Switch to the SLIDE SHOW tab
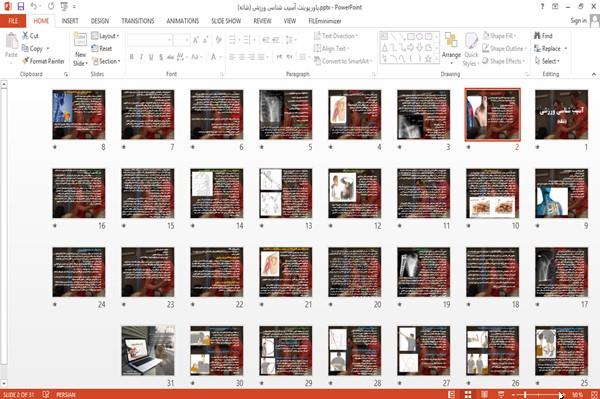This screenshot has width=600, height=399. pos(226,21)
